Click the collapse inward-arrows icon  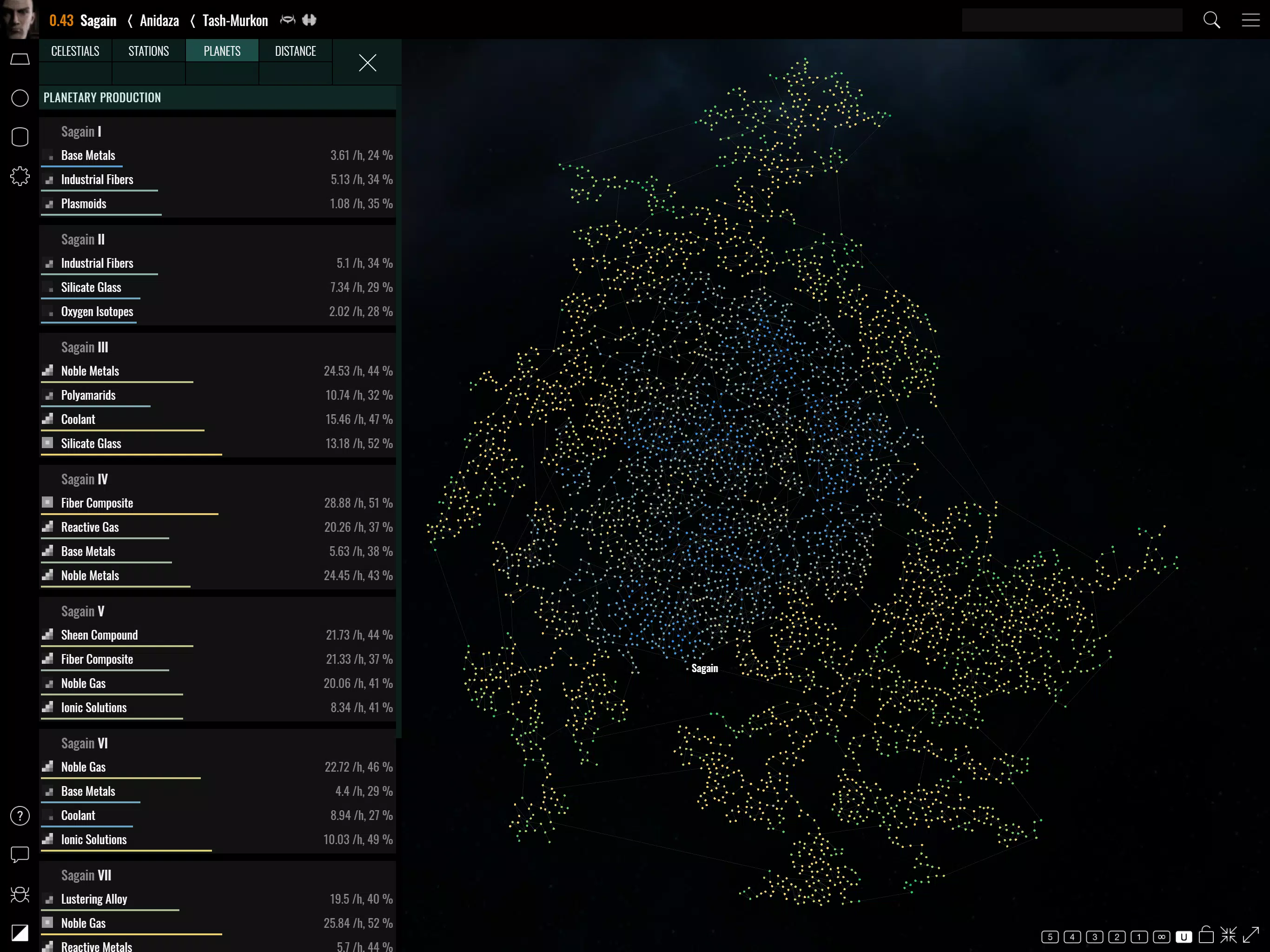click(1229, 935)
